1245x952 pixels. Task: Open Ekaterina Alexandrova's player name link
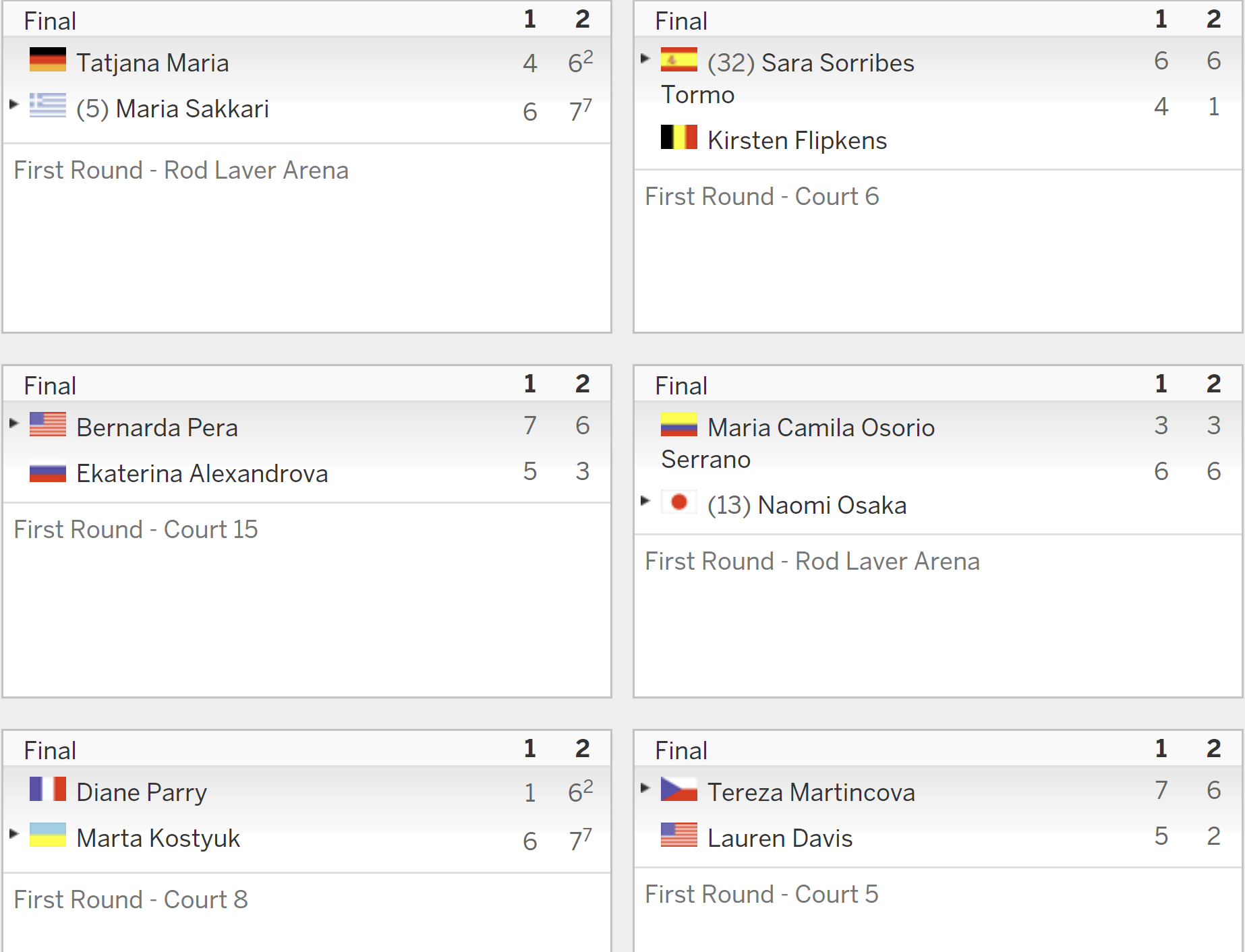[x=202, y=473]
